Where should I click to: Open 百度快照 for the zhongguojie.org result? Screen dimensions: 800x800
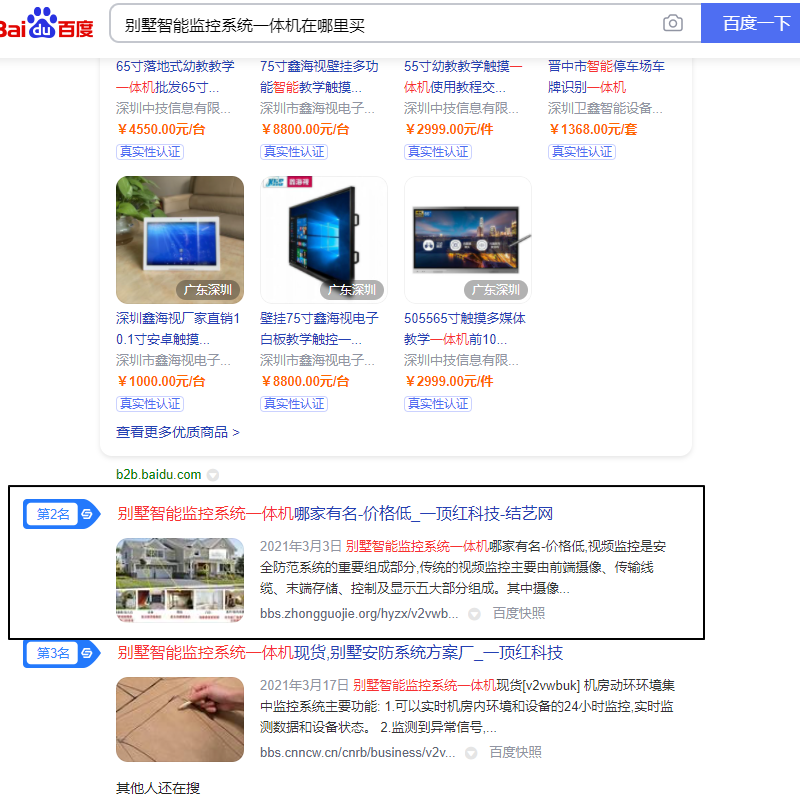pos(518,613)
